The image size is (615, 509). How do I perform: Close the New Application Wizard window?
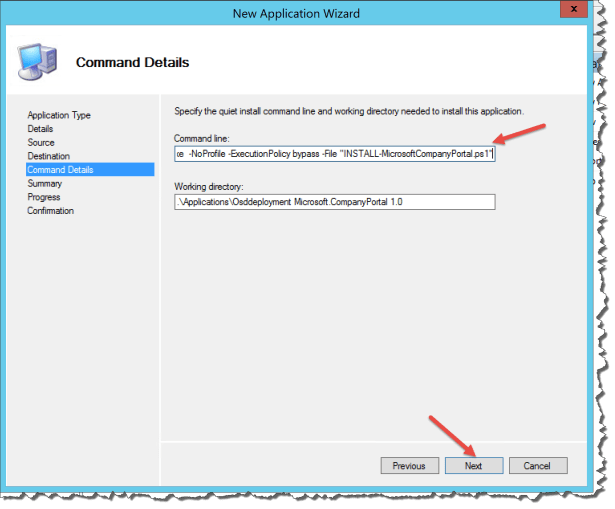click(572, 12)
